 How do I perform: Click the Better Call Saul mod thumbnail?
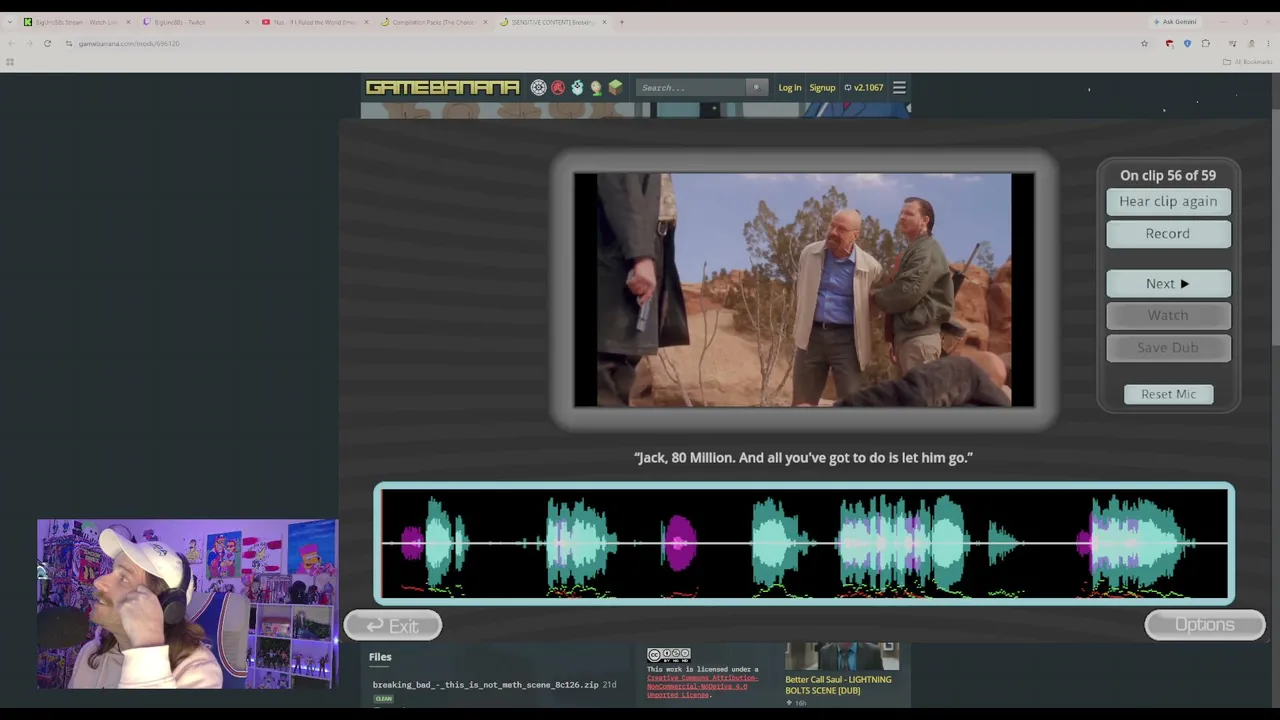coord(842,657)
